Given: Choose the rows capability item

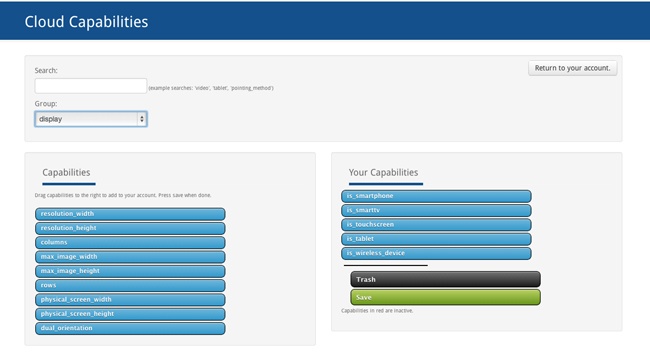Looking at the screenshot, I should (130, 285).
